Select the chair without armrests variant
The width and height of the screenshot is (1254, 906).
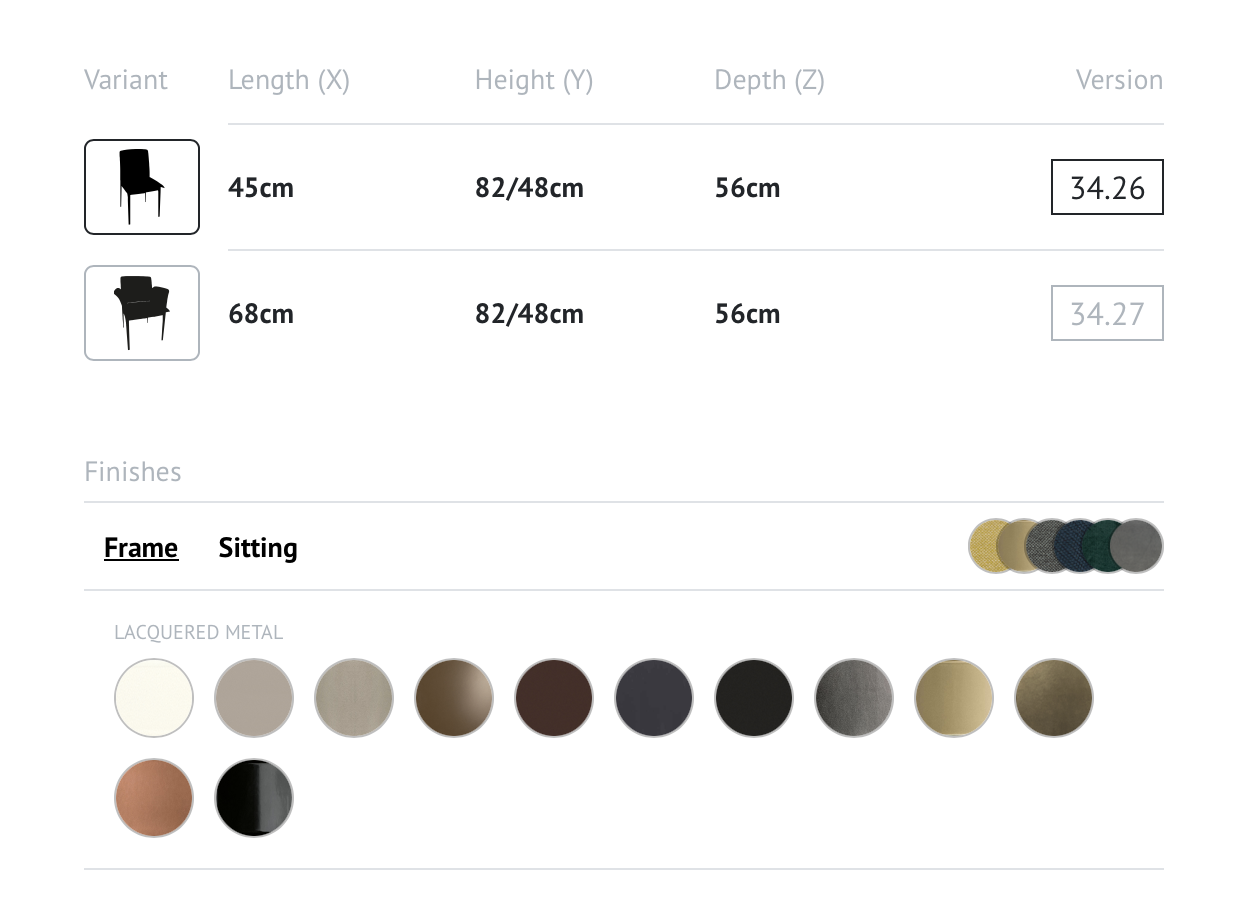[x=142, y=187]
